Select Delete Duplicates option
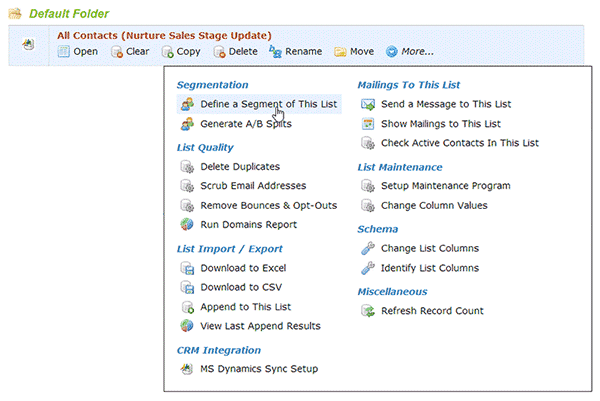 tap(230, 167)
